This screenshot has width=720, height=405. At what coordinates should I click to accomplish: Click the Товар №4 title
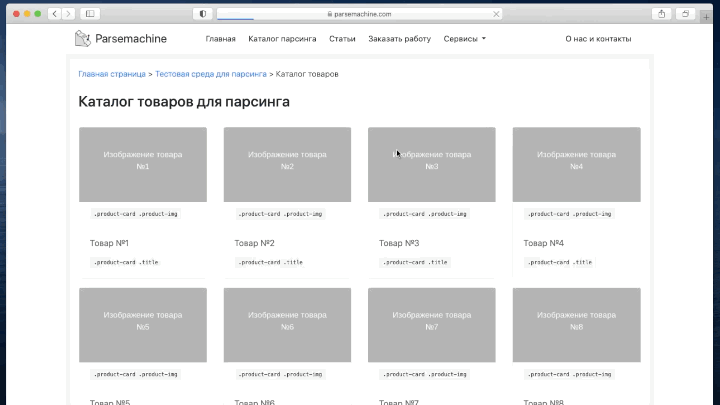(x=544, y=243)
